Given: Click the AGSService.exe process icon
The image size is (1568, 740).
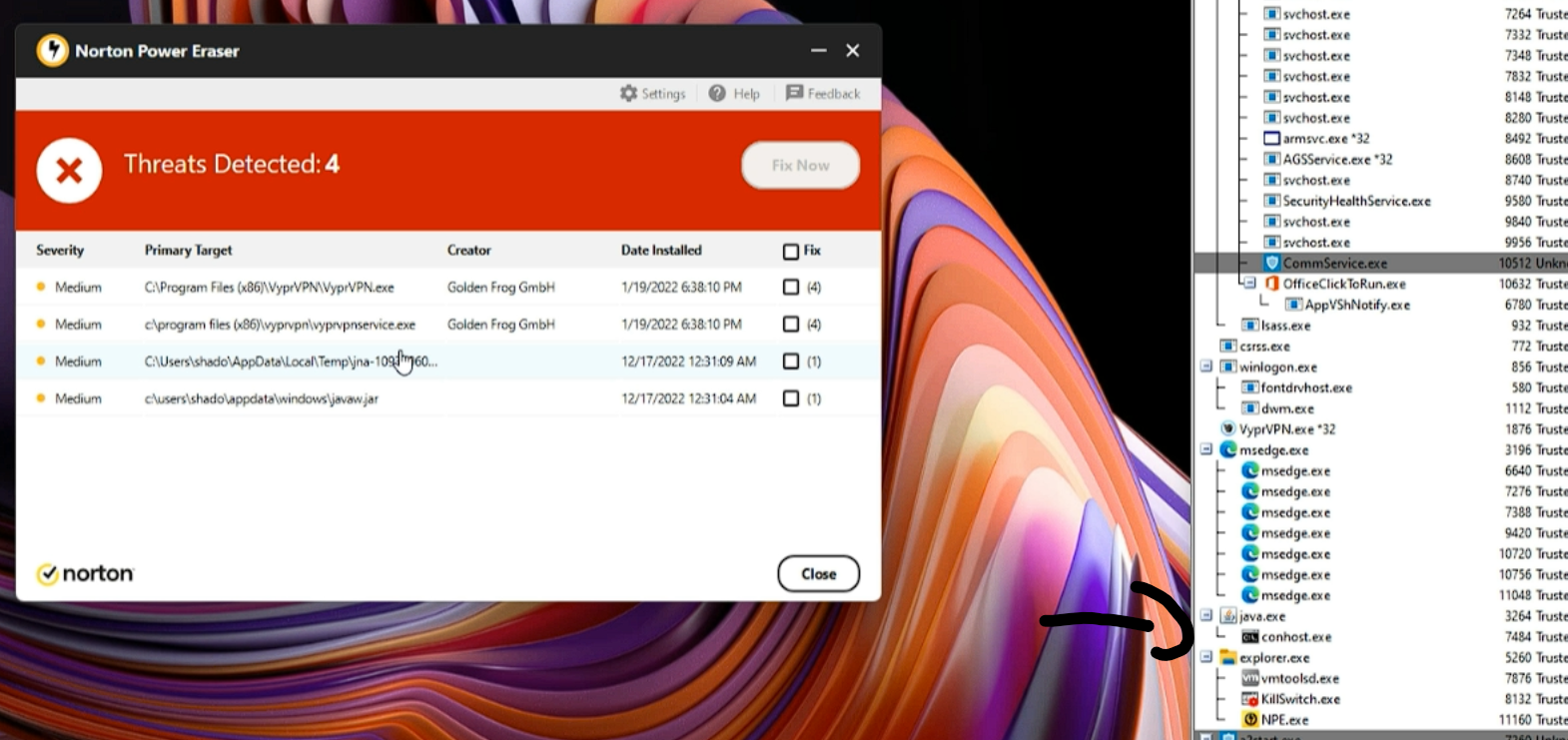Looking at the screenshot, I should click(1271, 160).
